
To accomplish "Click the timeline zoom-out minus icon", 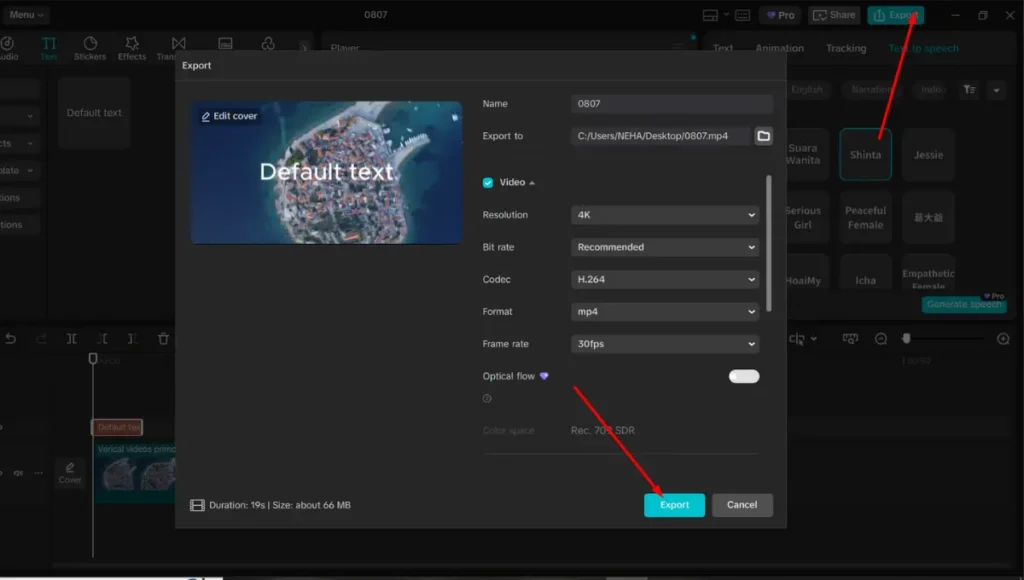I will (x=881, y=339).
